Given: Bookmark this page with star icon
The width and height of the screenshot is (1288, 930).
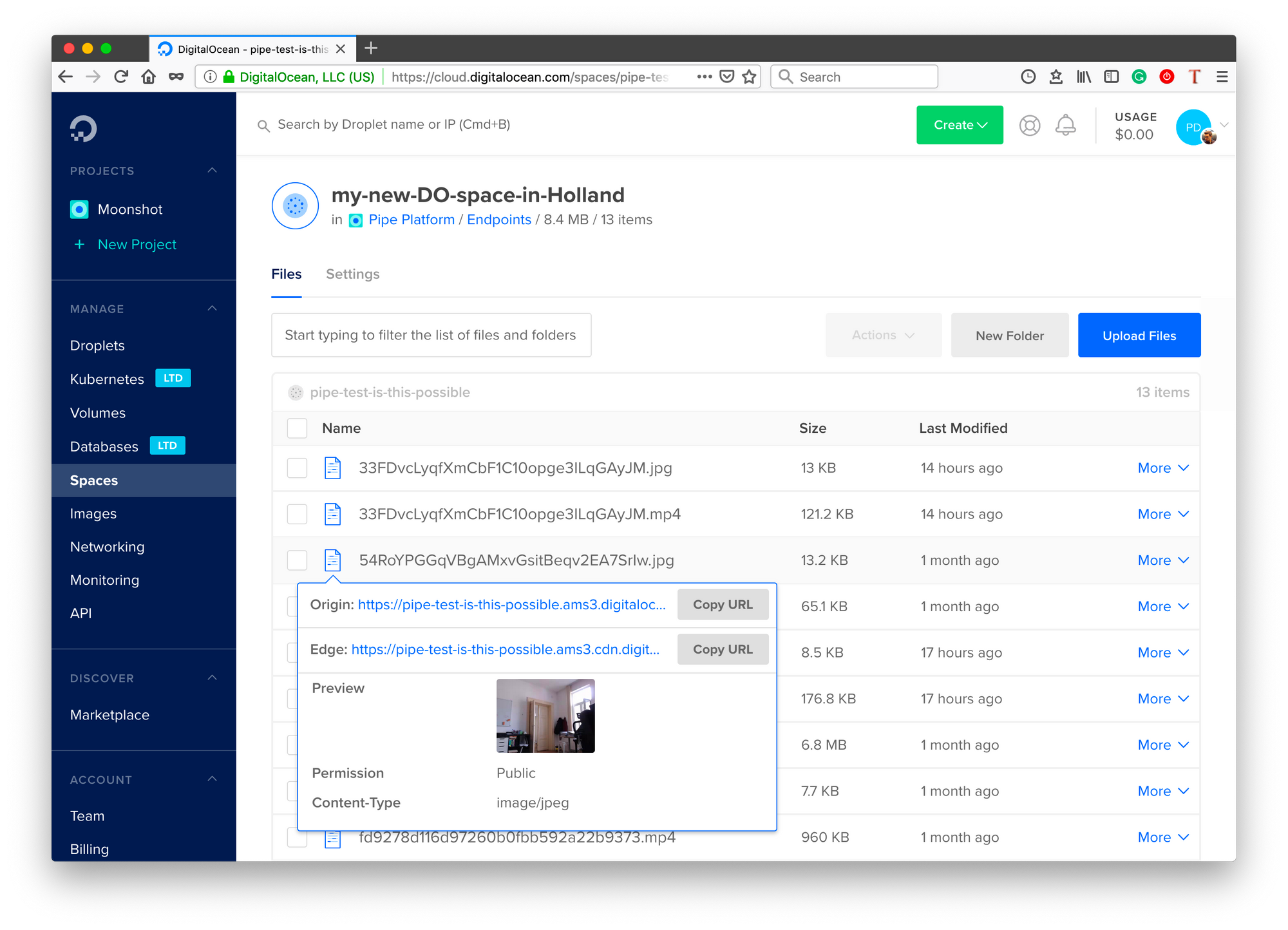Looking at the screenshot, I should pos(749,77).
